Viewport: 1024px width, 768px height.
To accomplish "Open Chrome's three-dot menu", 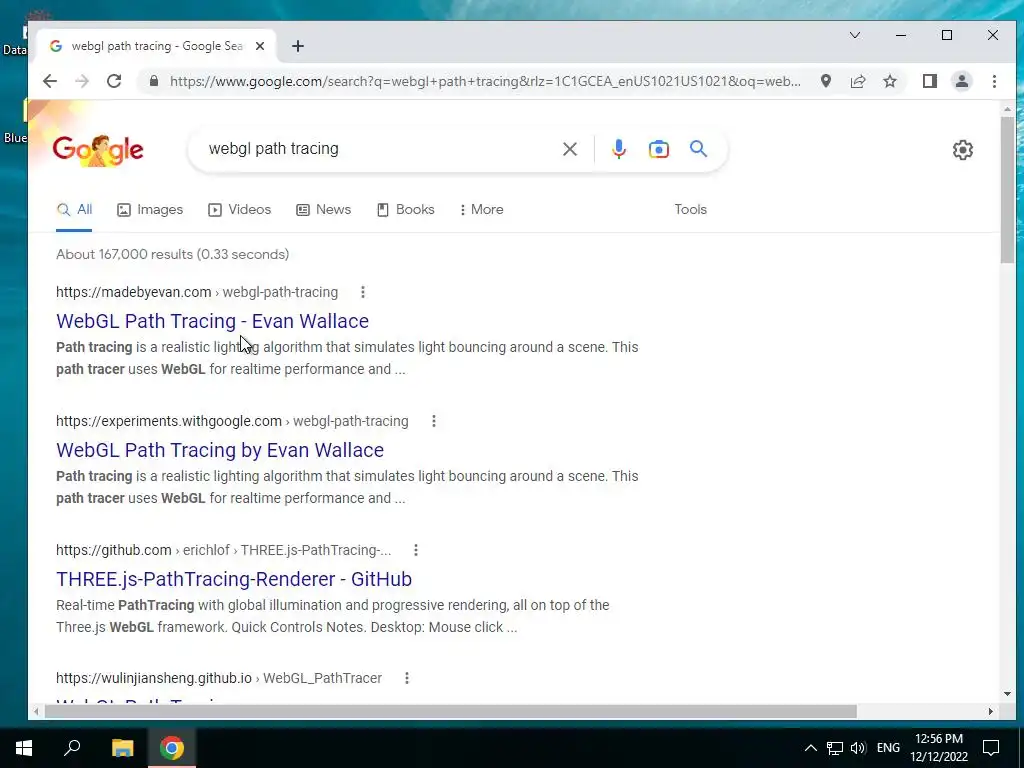I will pyautogui.click(x=994, y=81).
